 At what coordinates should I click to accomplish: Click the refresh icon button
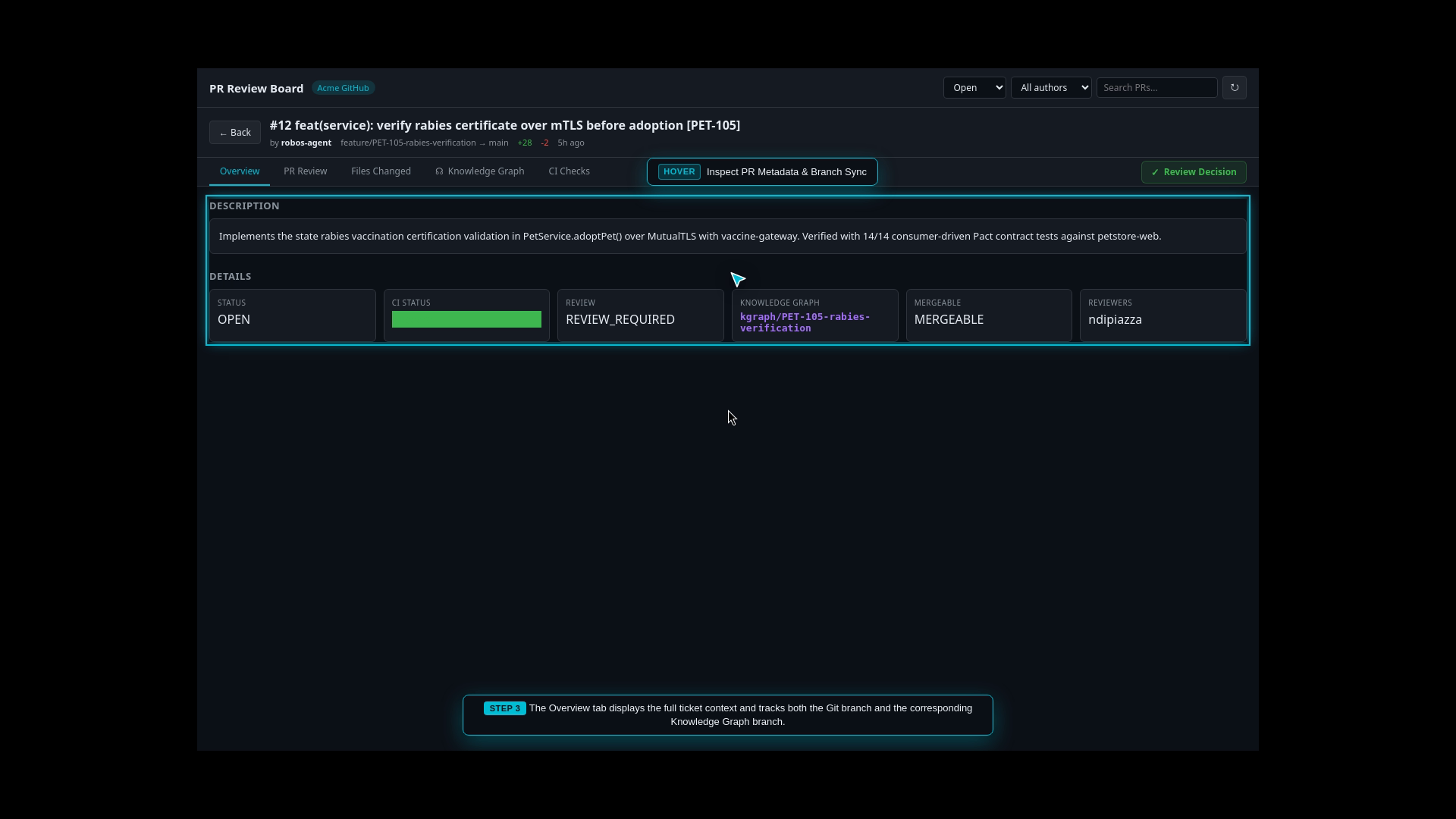coord(1234,88)
